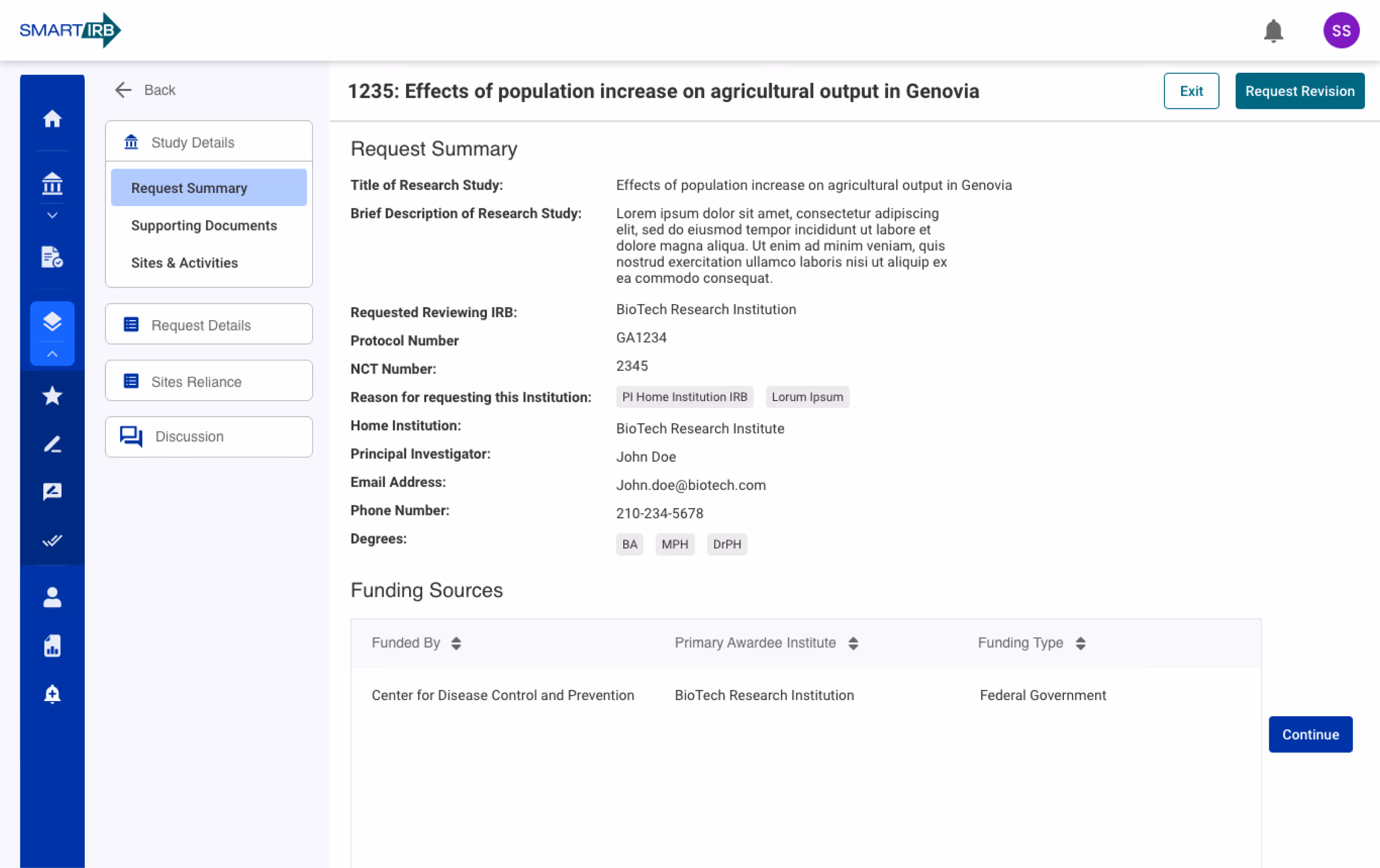Click principal investigator name John Doe

tap(646, 457)
